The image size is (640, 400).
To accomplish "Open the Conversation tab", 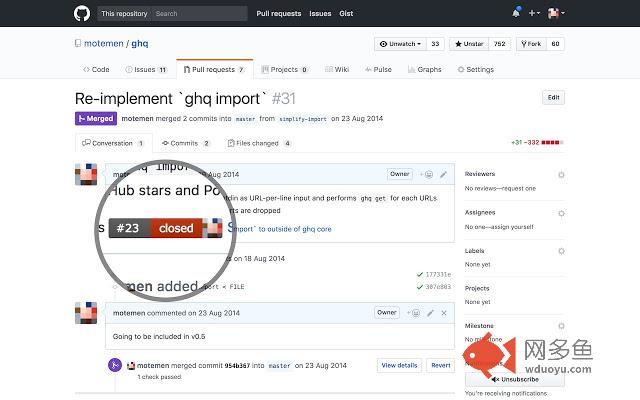I will (113, 143).
